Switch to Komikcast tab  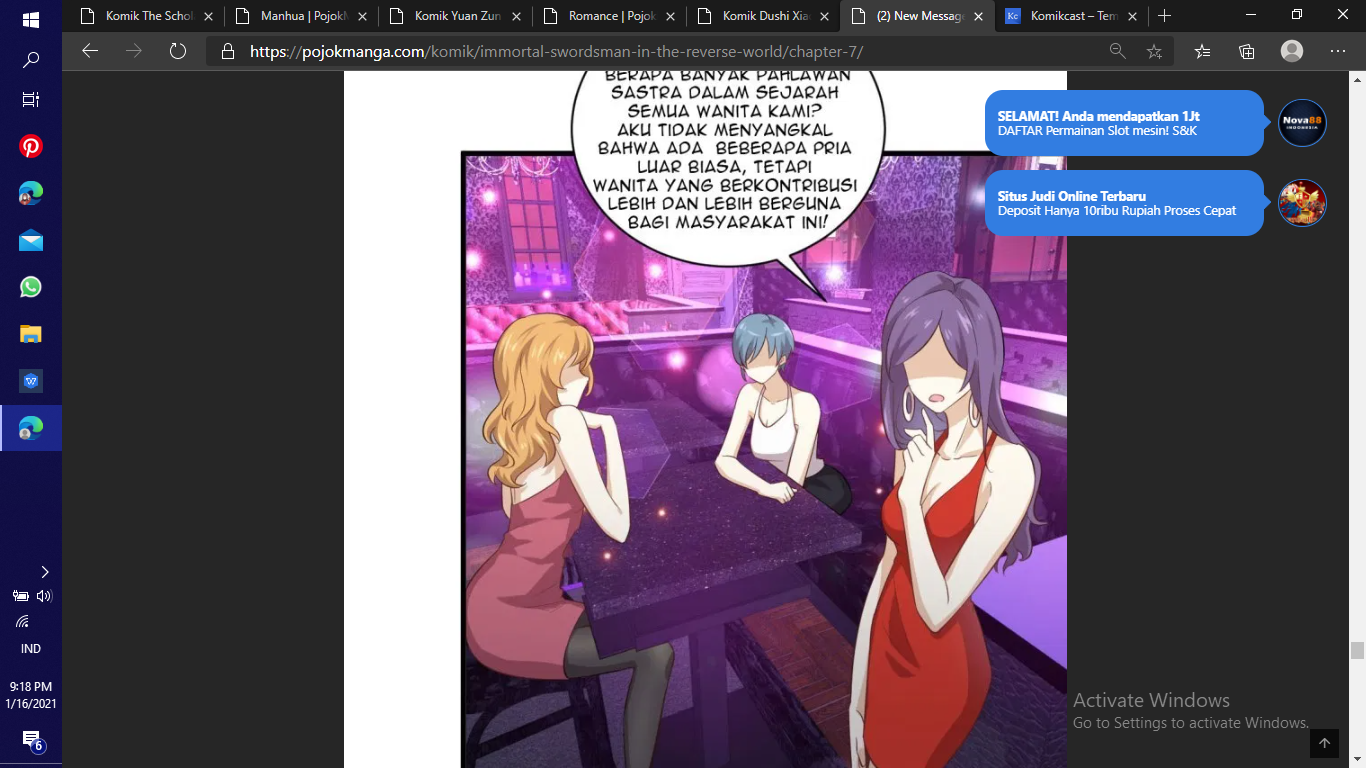click(1072, 16)
